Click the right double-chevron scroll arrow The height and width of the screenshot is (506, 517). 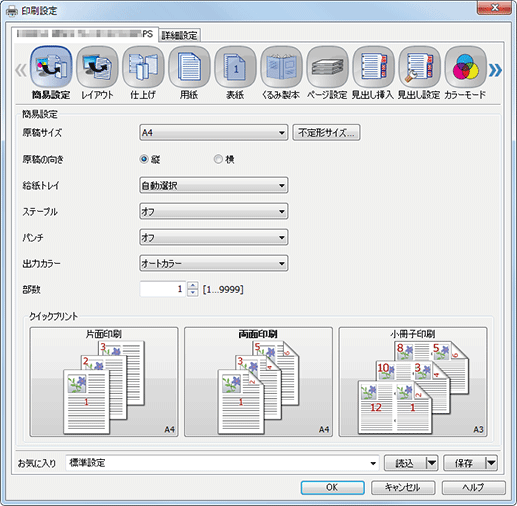(495, 70)
